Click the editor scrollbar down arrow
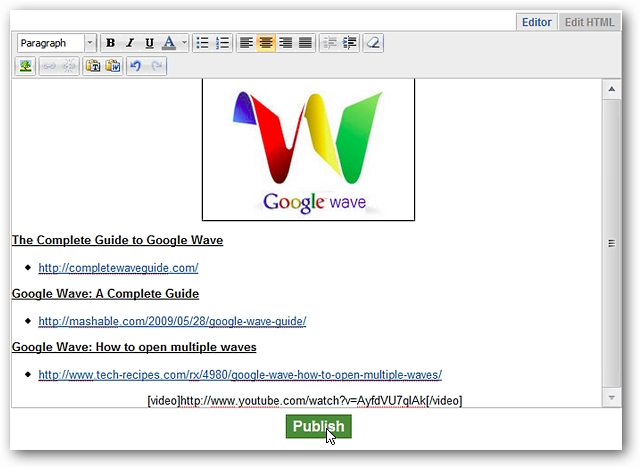Viewport: 640px width, 468px height. point(611,397)
